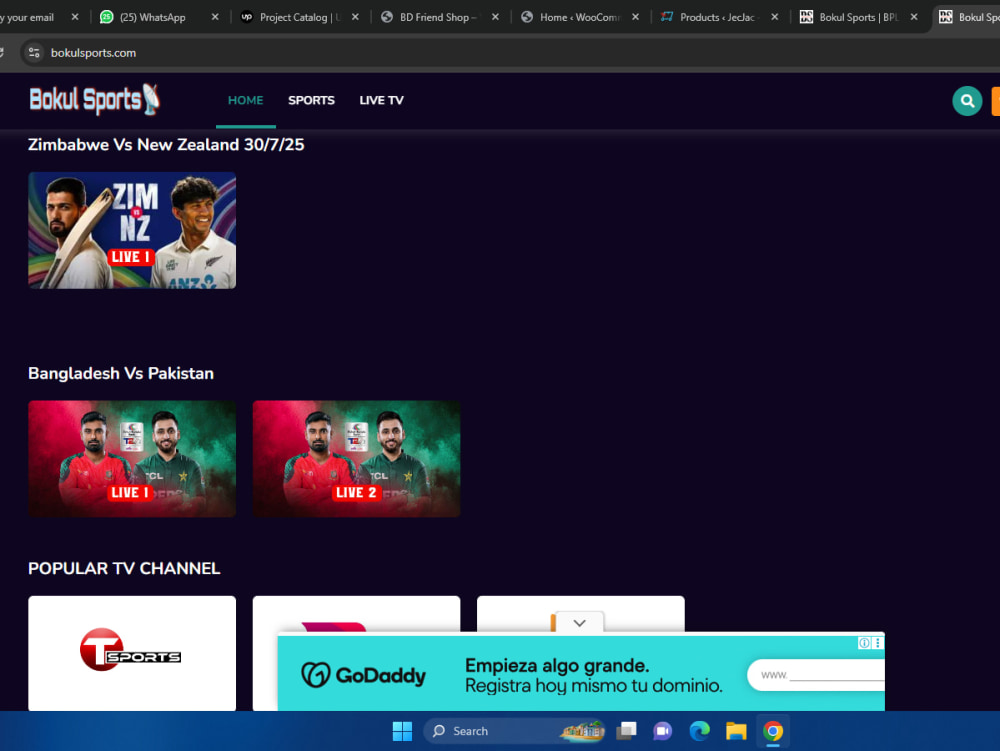Viewport: 1000px width, 751px height.
Task: Click the orange button next to search
Action: (x=996, y=101)
